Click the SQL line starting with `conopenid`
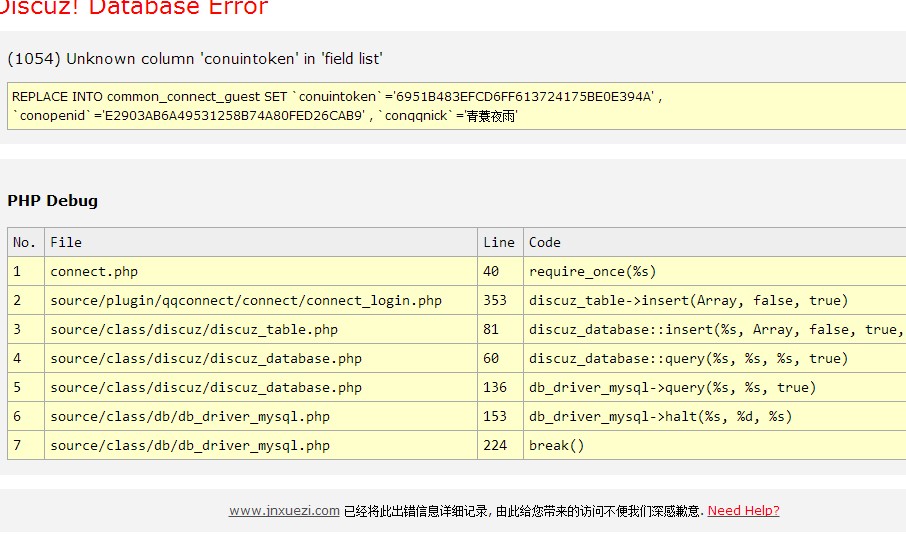 (265, 116)
